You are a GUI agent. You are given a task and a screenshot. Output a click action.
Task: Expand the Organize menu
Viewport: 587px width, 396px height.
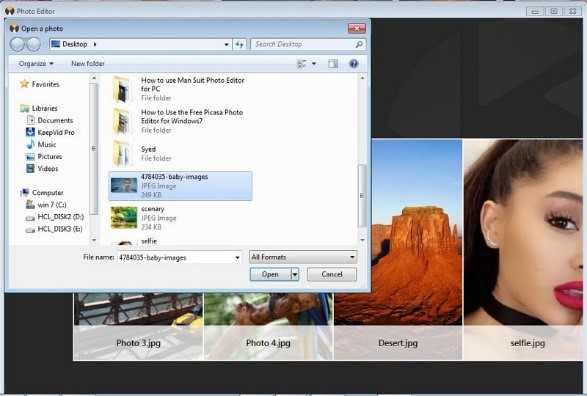point(36,64)
